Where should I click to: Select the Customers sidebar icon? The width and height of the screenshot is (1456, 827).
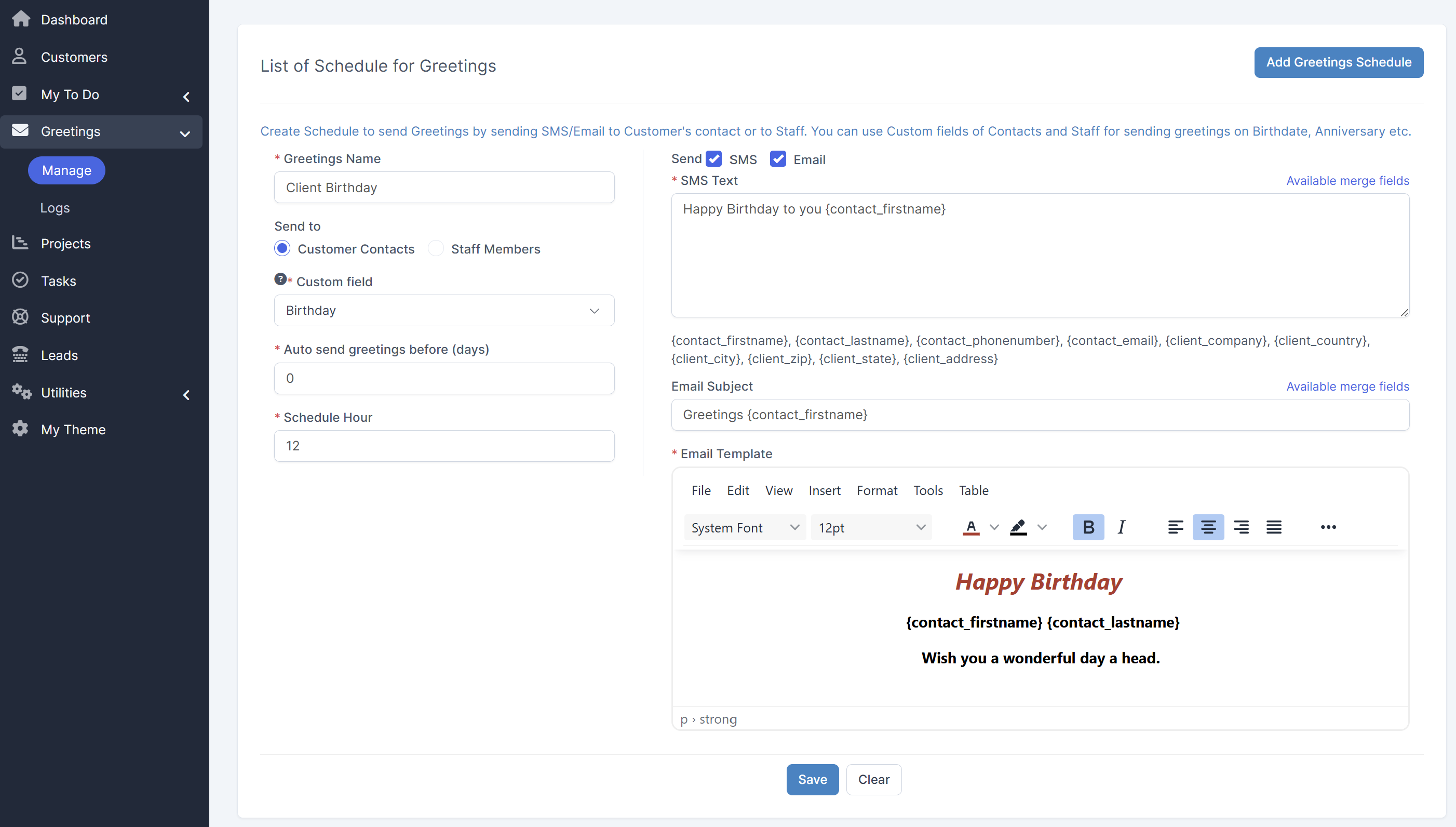click(19, 56)
